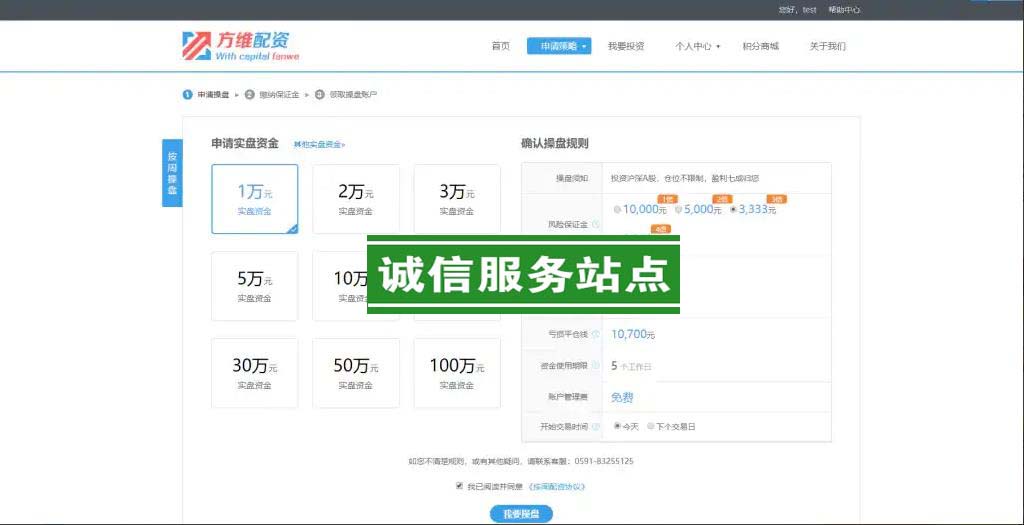Viewport: 1024px width, 525px height.
Task: Click the 按周操盘 side tab
Action: pyautogui.click(x=172, y=173)
